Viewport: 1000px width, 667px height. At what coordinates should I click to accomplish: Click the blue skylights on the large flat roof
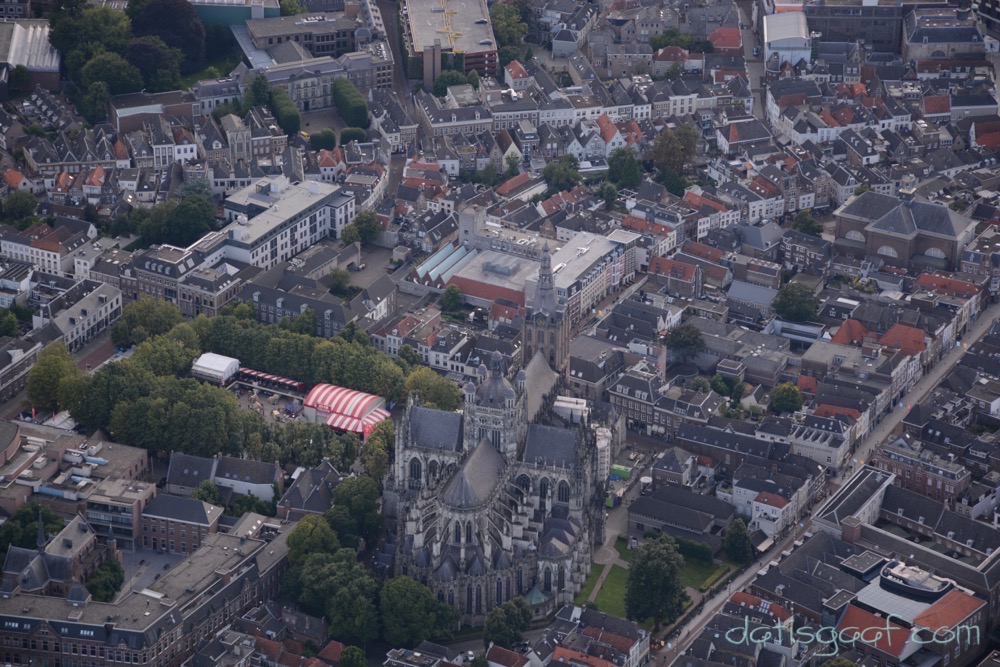(x=445, y=262)
